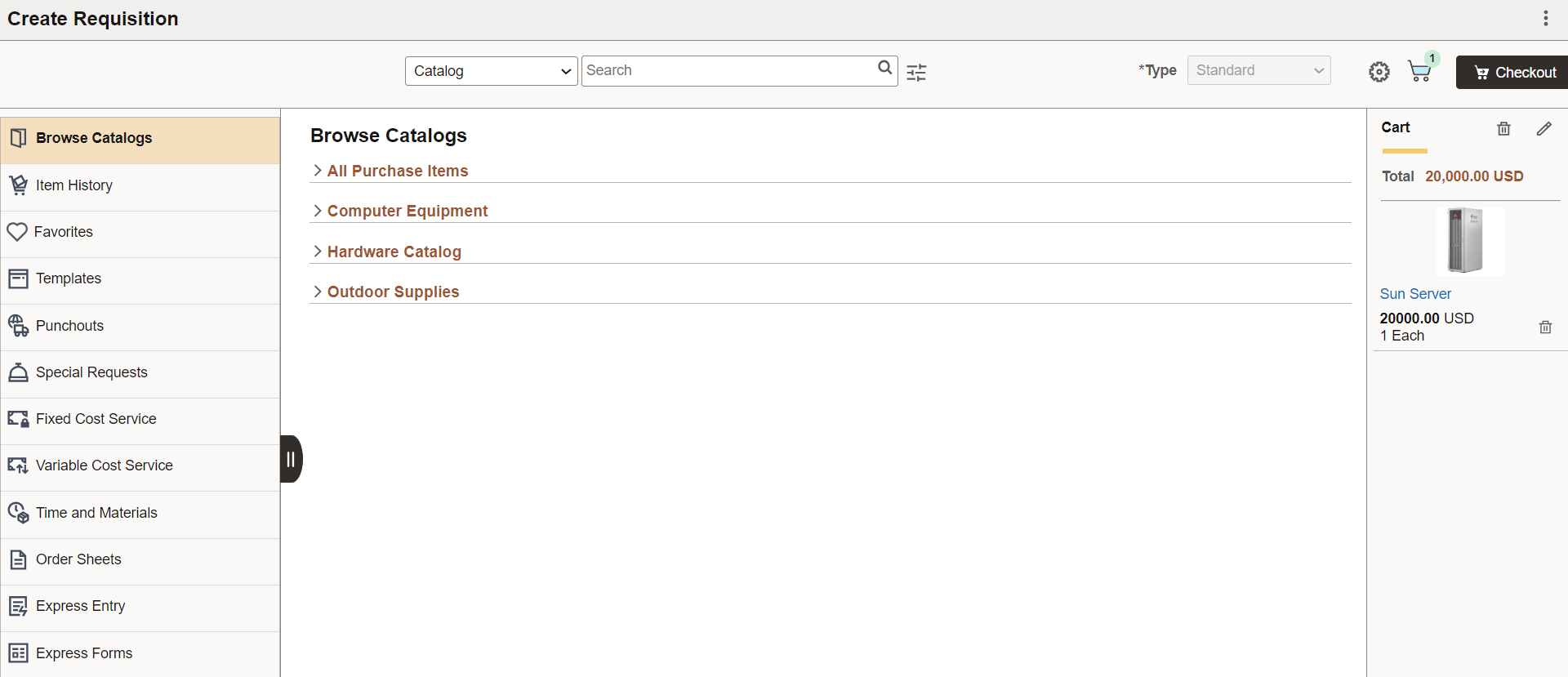Delete all cart items with trash icon
Image resolution: width=1568 pixels, height=677 pixels.
click(1503, 128)
